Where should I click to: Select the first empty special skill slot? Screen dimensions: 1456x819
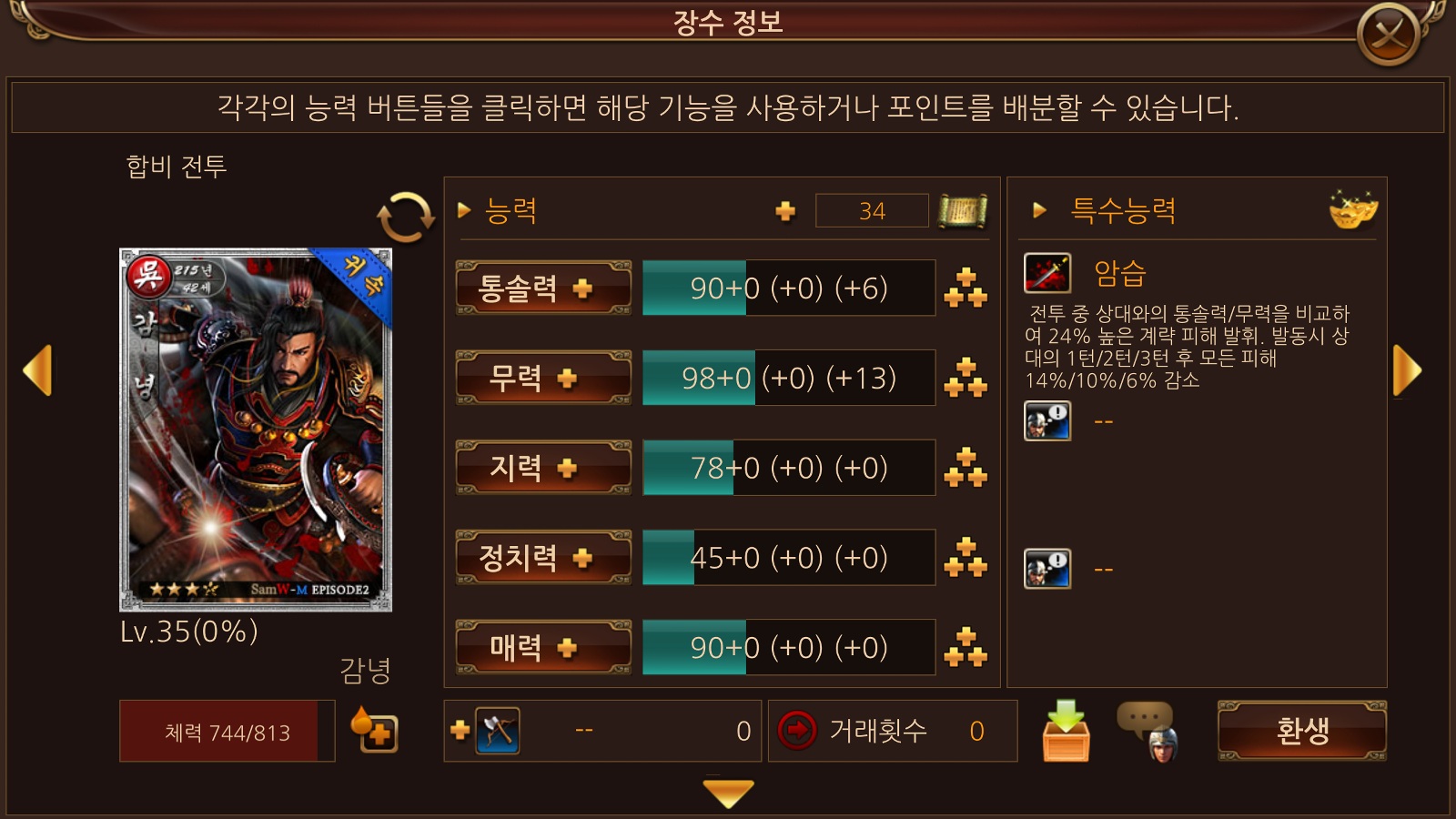click(x=1047, y=421)
